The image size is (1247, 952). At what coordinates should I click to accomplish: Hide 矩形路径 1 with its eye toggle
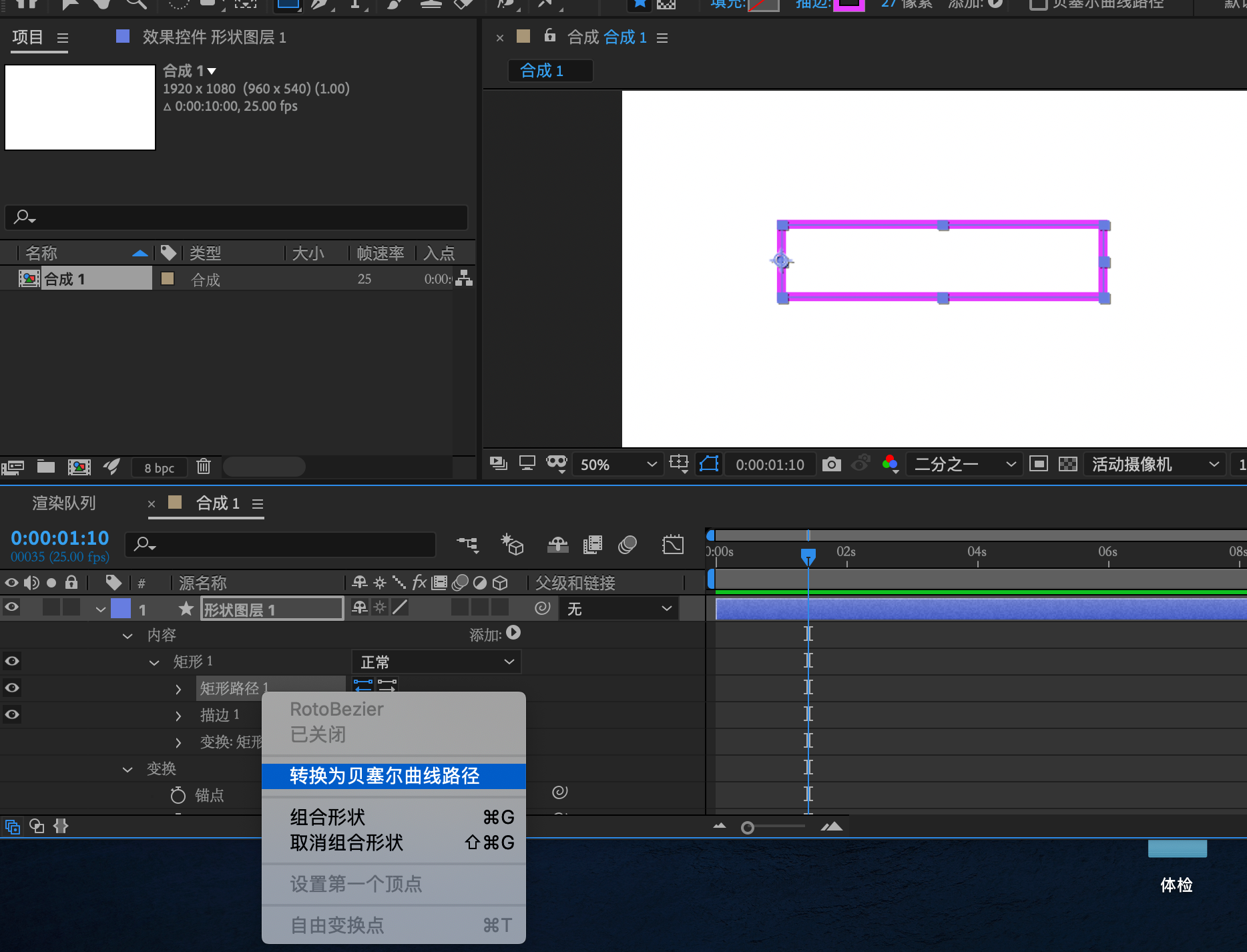pyautogui.click(x=11, y=688)
